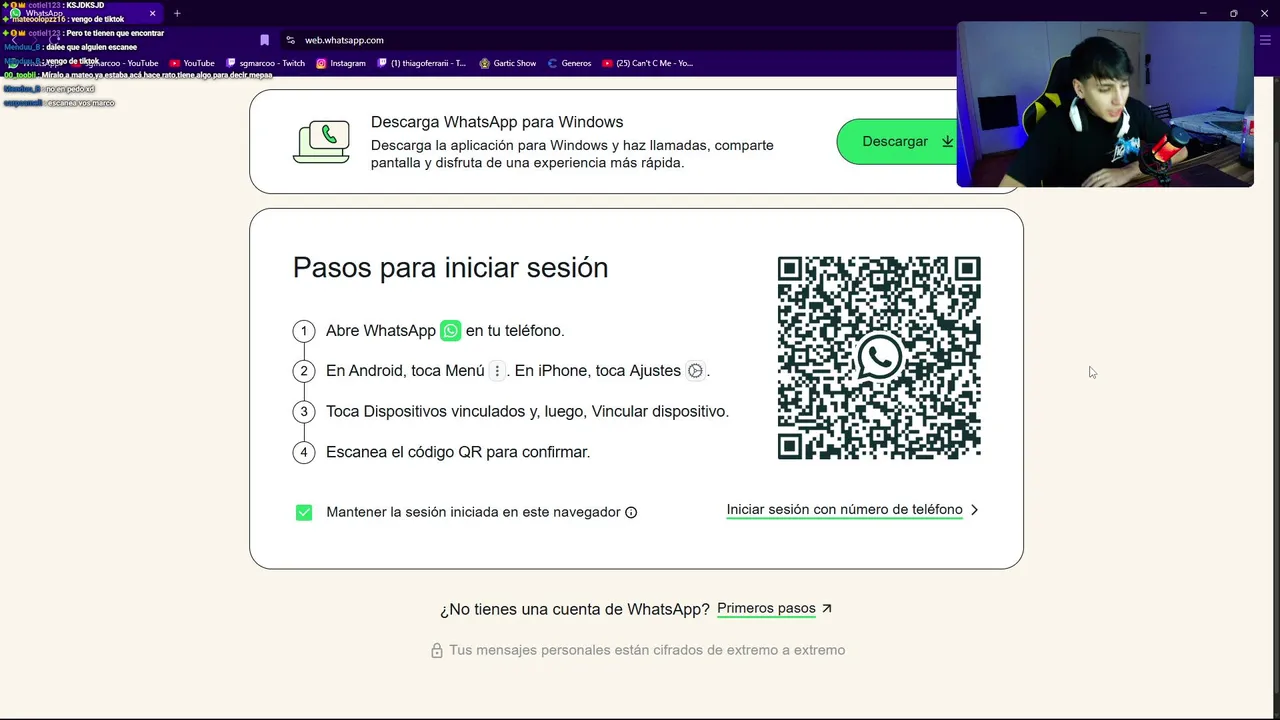Open the sgmarcoo - Twitch bookmark

coord(266,63)
